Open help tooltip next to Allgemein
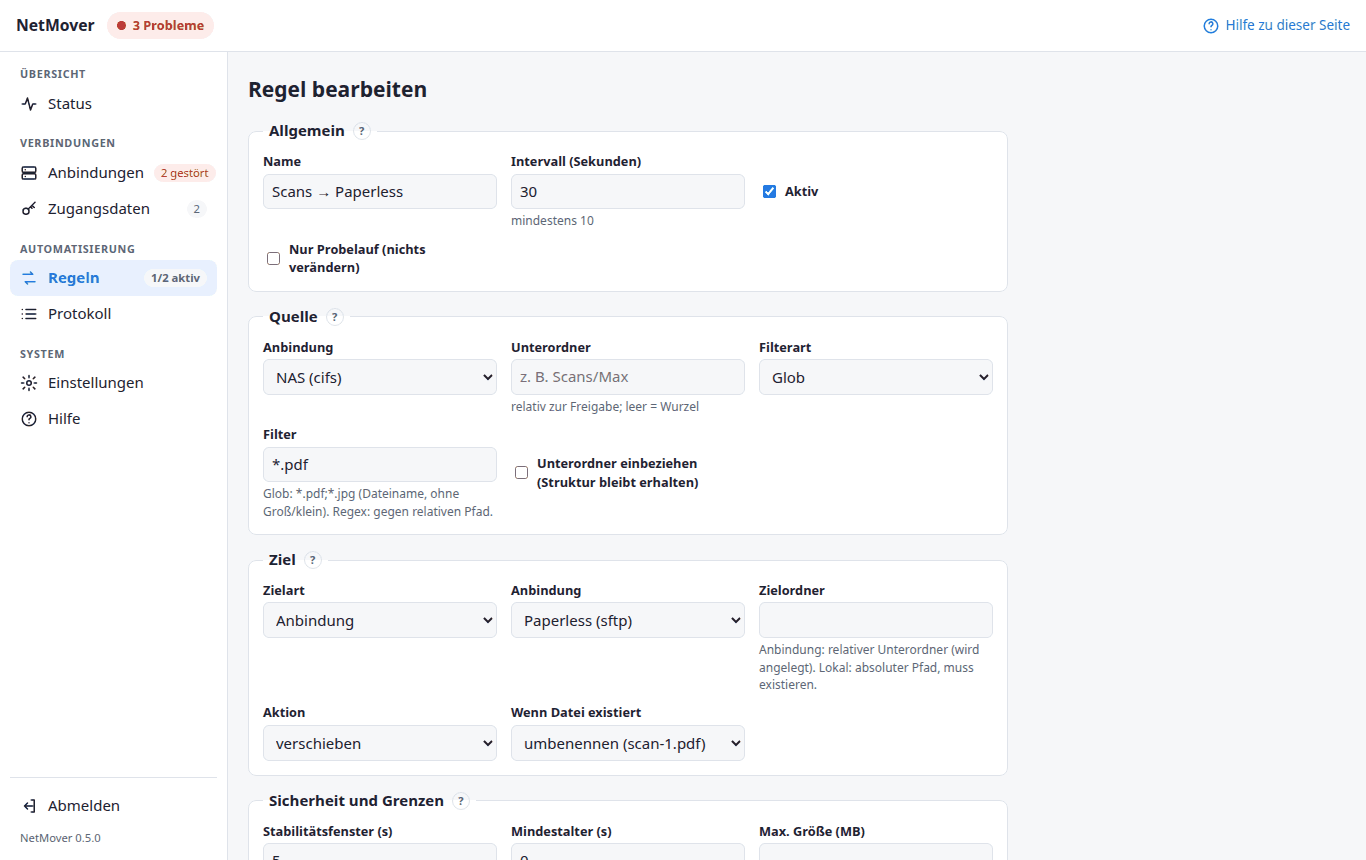Image resolution: width=1366 pixels, height=860 pixels. (x=362, y=131)
